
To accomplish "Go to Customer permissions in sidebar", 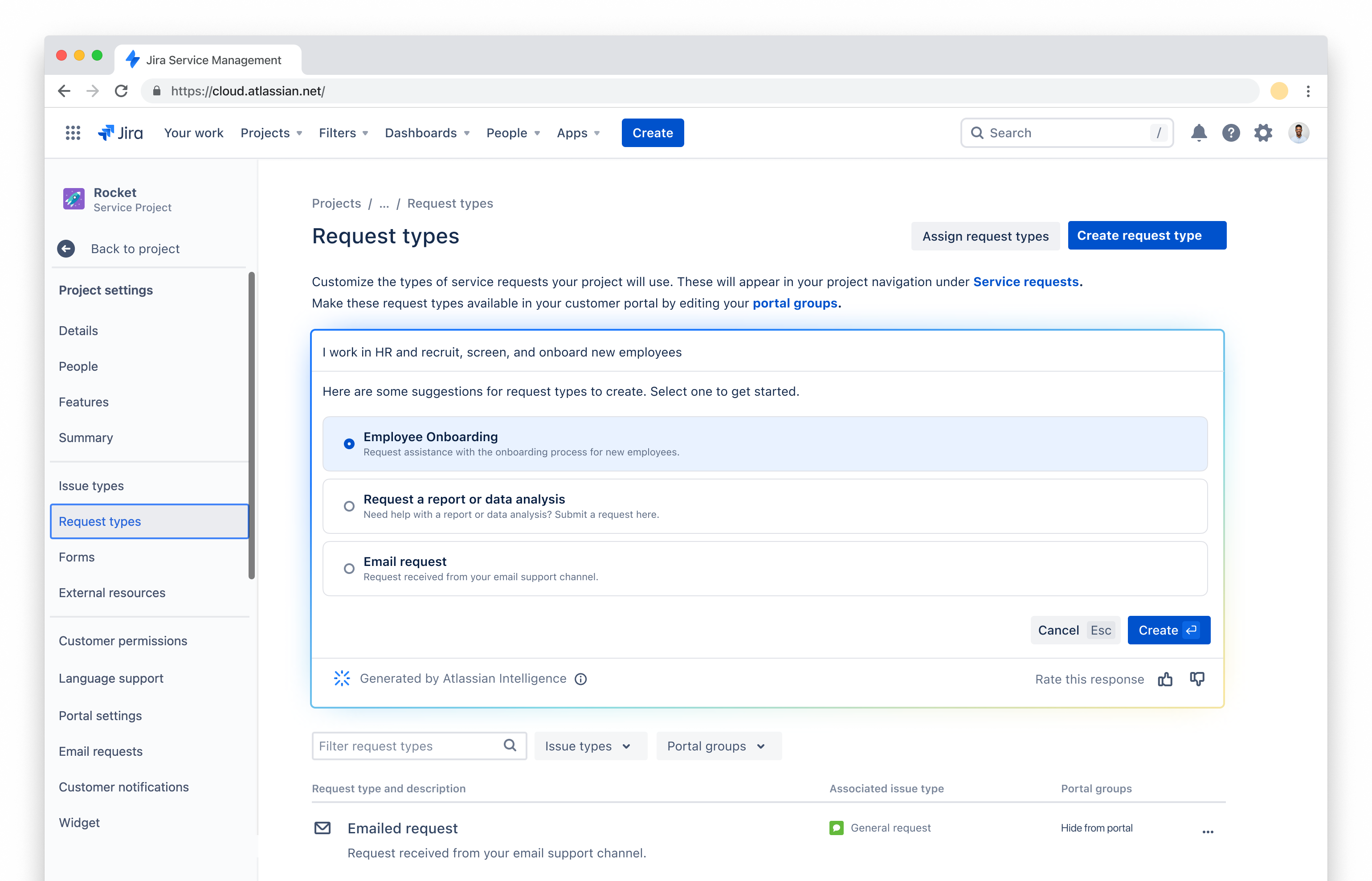I will [x=123, y=641].
